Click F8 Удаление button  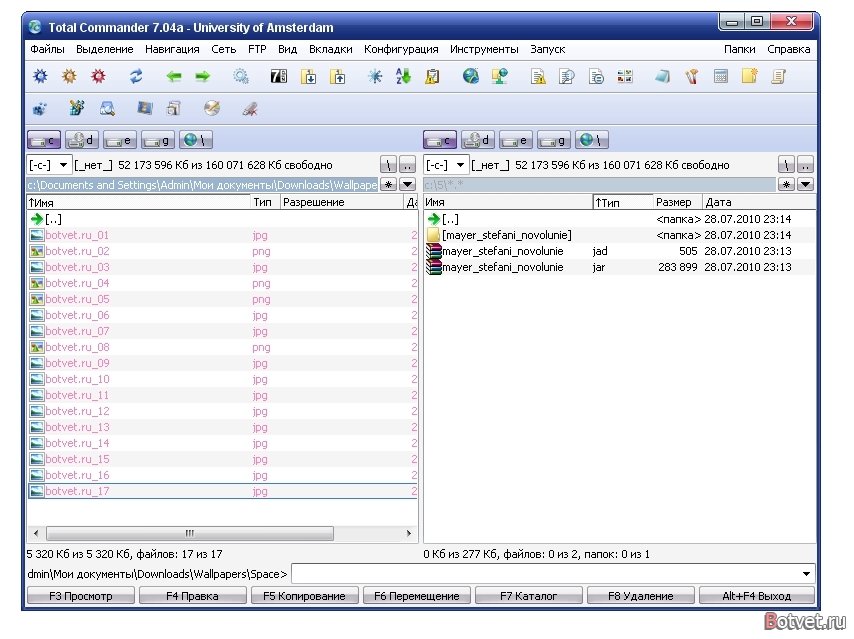640,596
